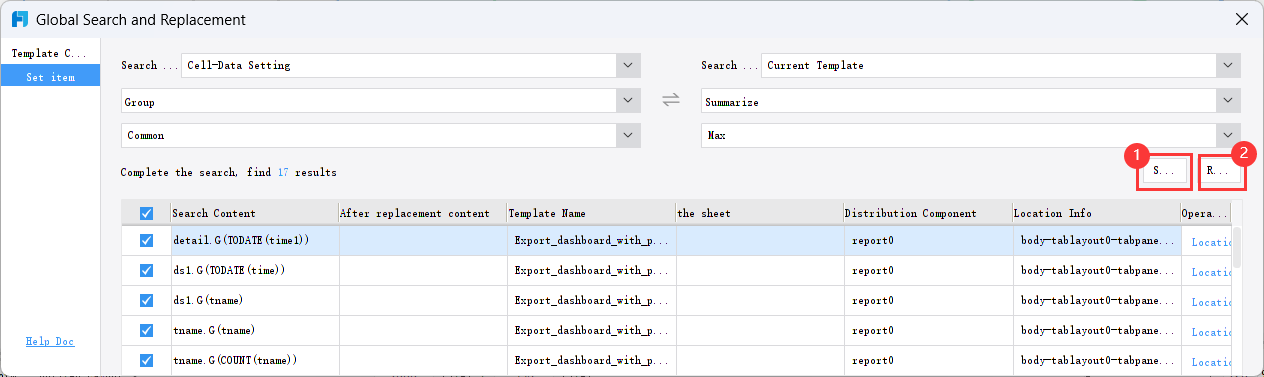Select the Set item entry in the sidebar

pyautogui.click(x=50, y=76)
